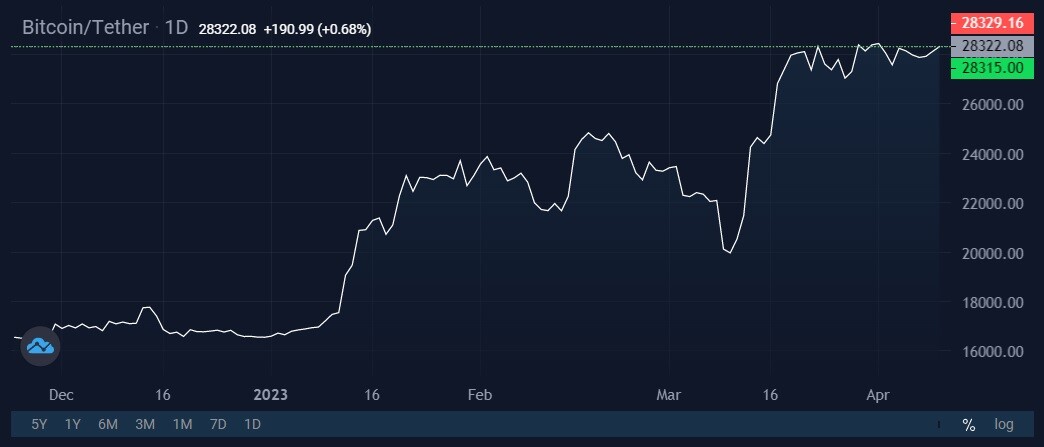
Task: Click the 28322.08 last price in header
Action: [227, 29]
